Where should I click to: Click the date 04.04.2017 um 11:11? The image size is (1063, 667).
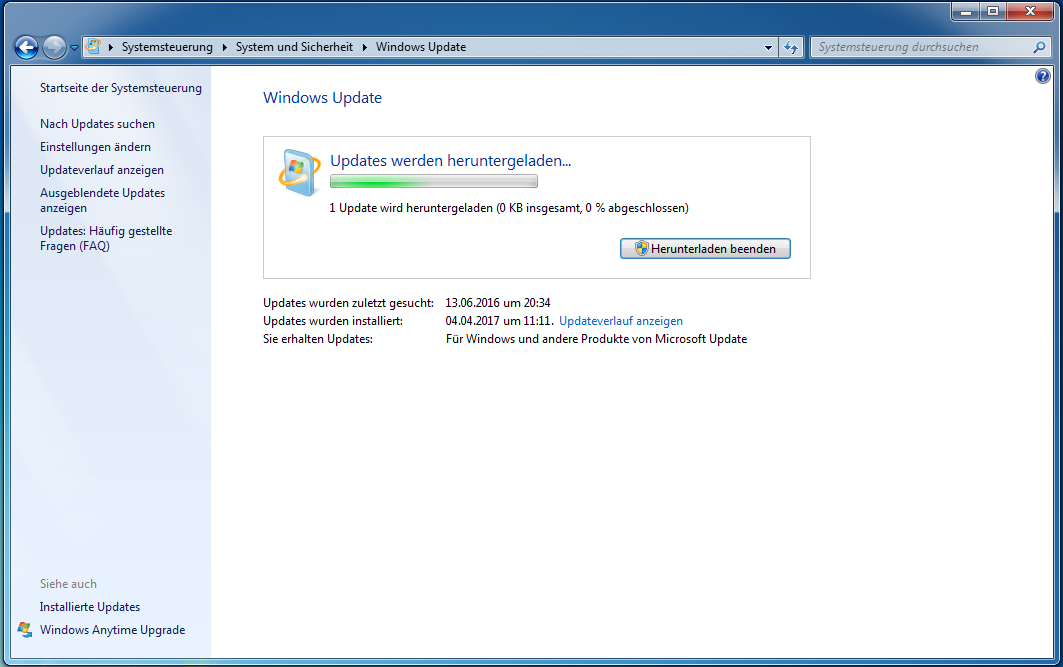[500, 321]
